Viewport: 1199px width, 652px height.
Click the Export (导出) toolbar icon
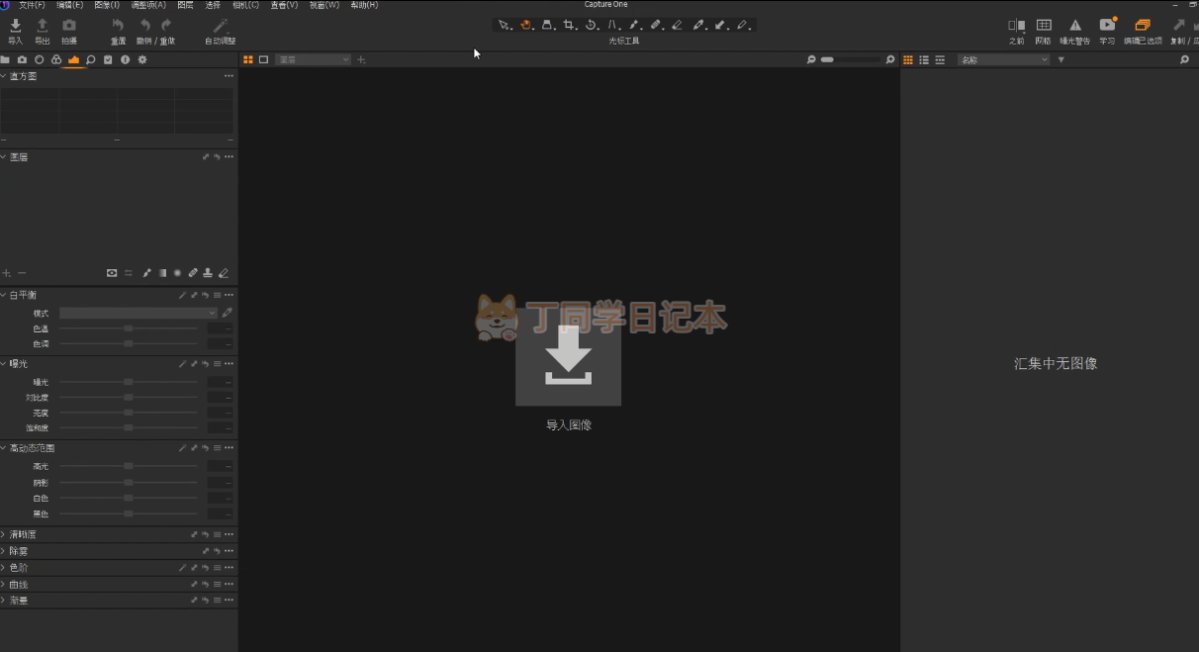coord(42,26)
